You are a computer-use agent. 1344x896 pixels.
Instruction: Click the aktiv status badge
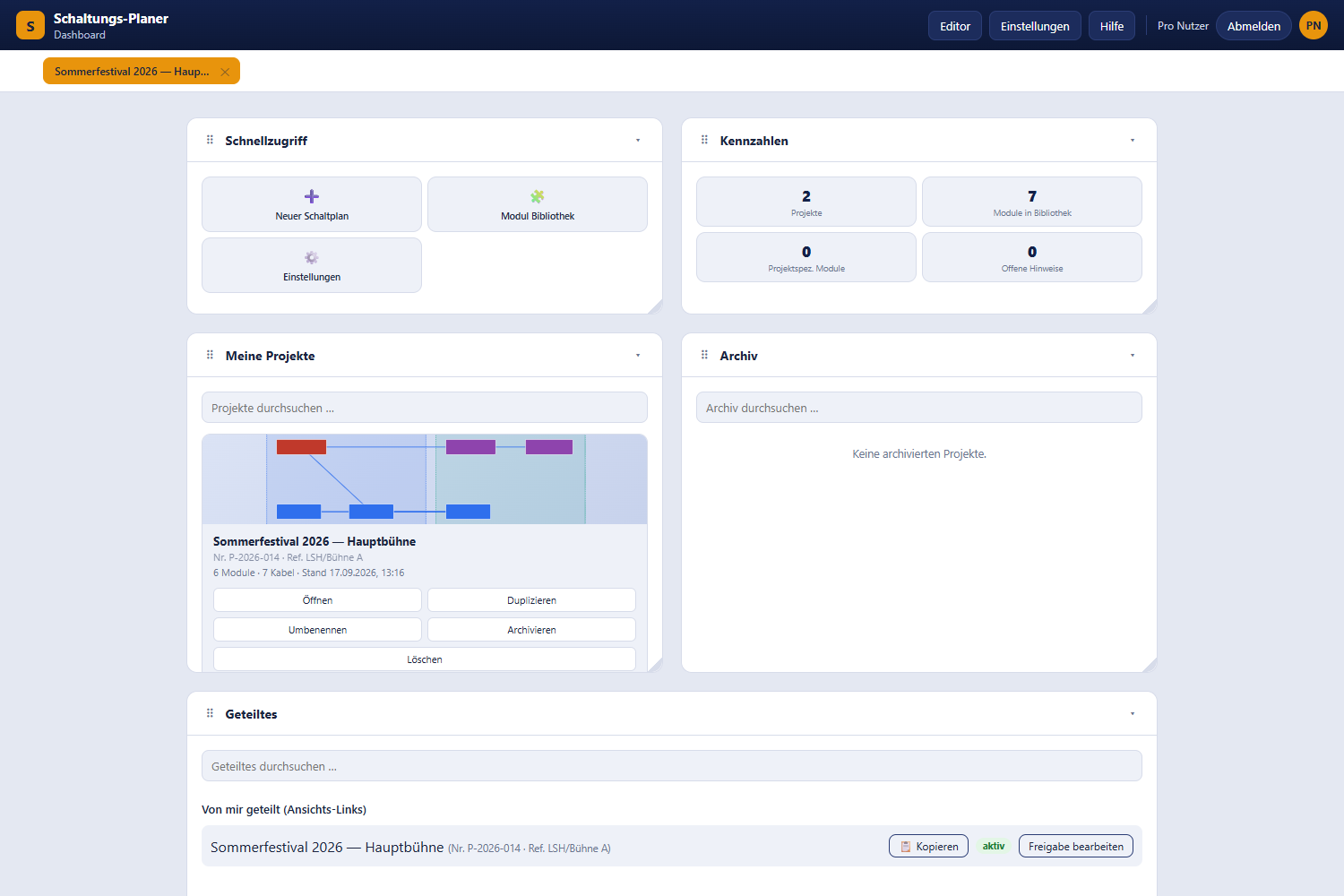(x=994, y=846)
